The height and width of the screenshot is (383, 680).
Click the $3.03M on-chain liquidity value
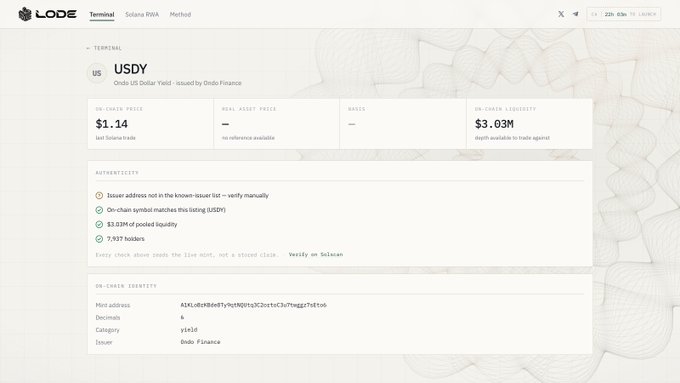pyautogui.click(x=494, y=124)
